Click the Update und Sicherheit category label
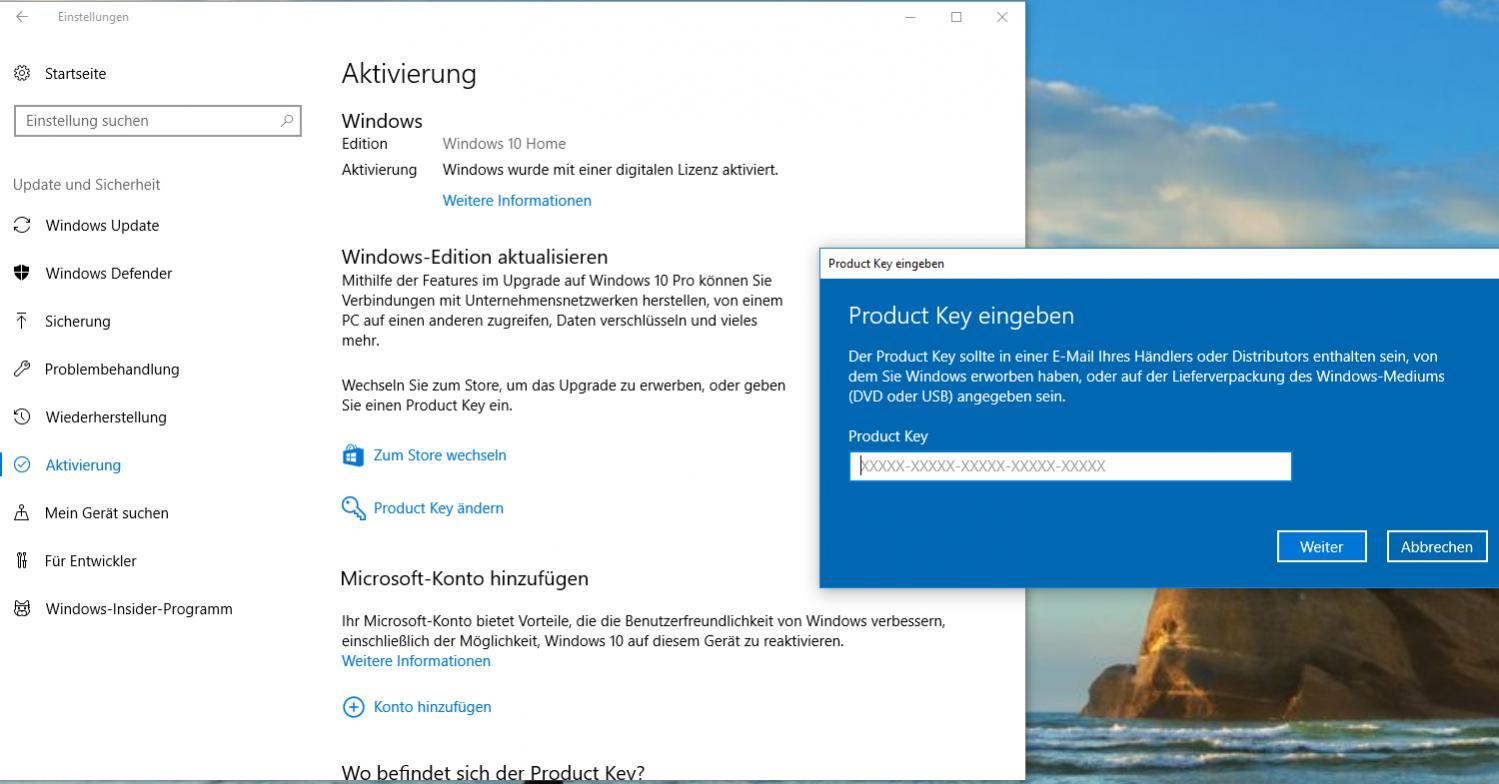 click(x=87, y=184)
